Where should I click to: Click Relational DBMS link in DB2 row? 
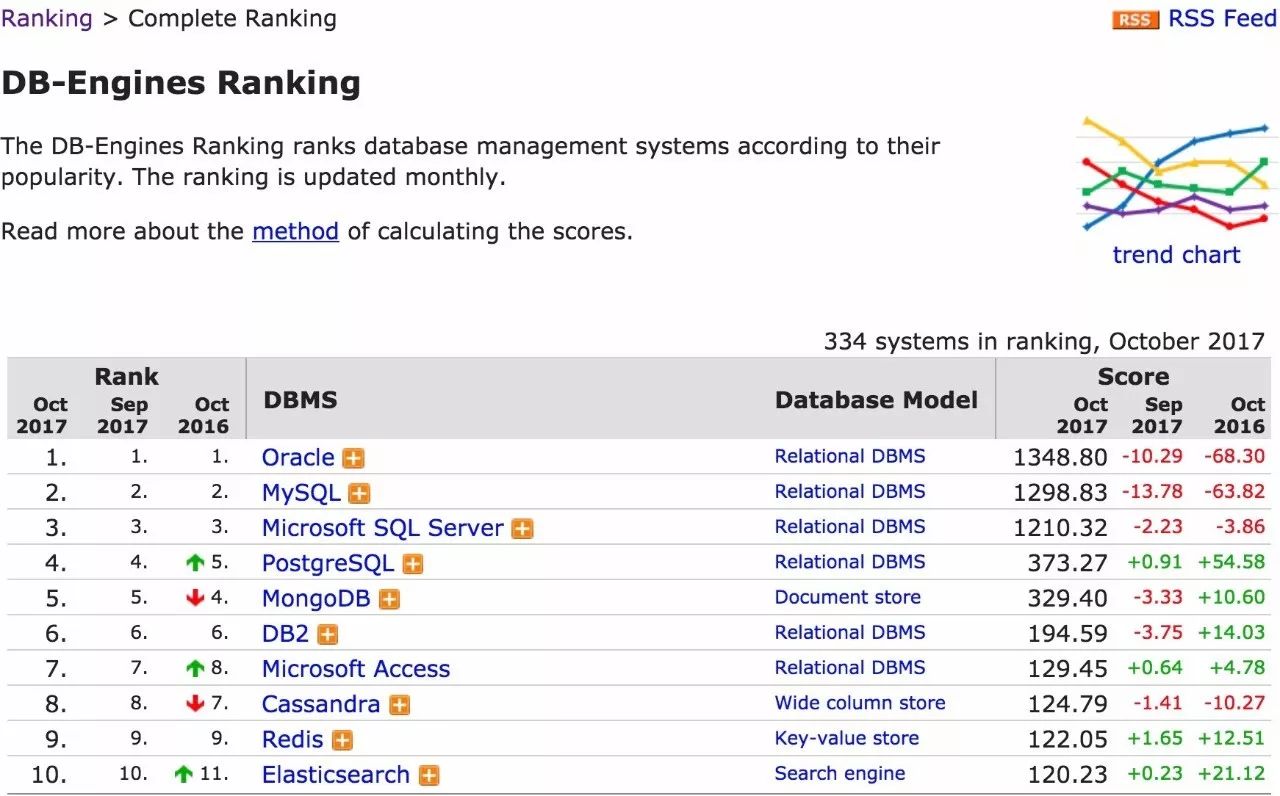pyautogui.click(x=850, y=632)
